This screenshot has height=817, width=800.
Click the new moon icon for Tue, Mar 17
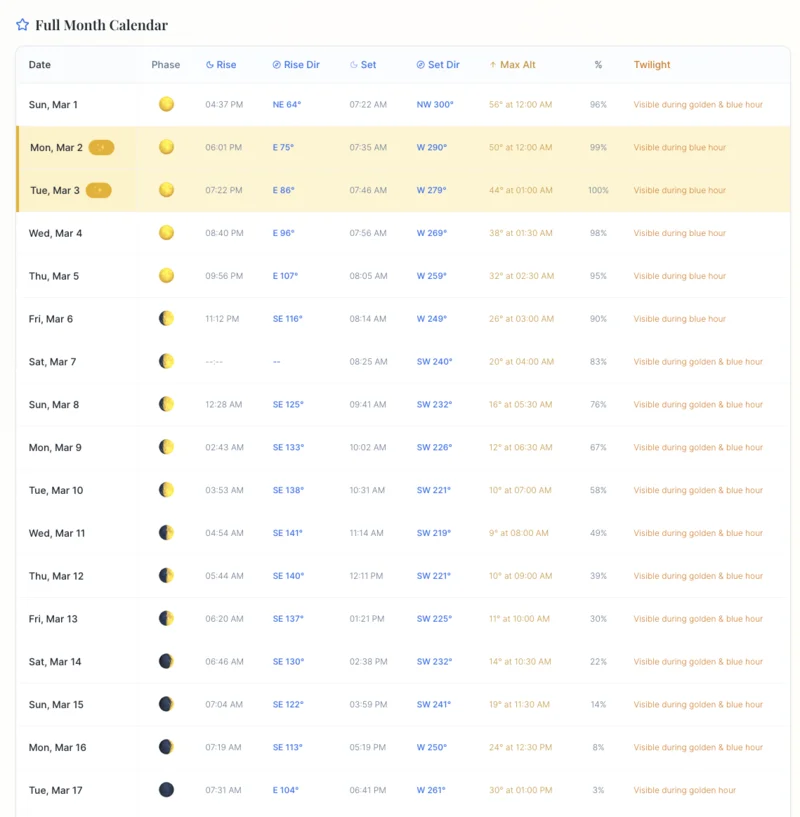[x=166, y=789]
